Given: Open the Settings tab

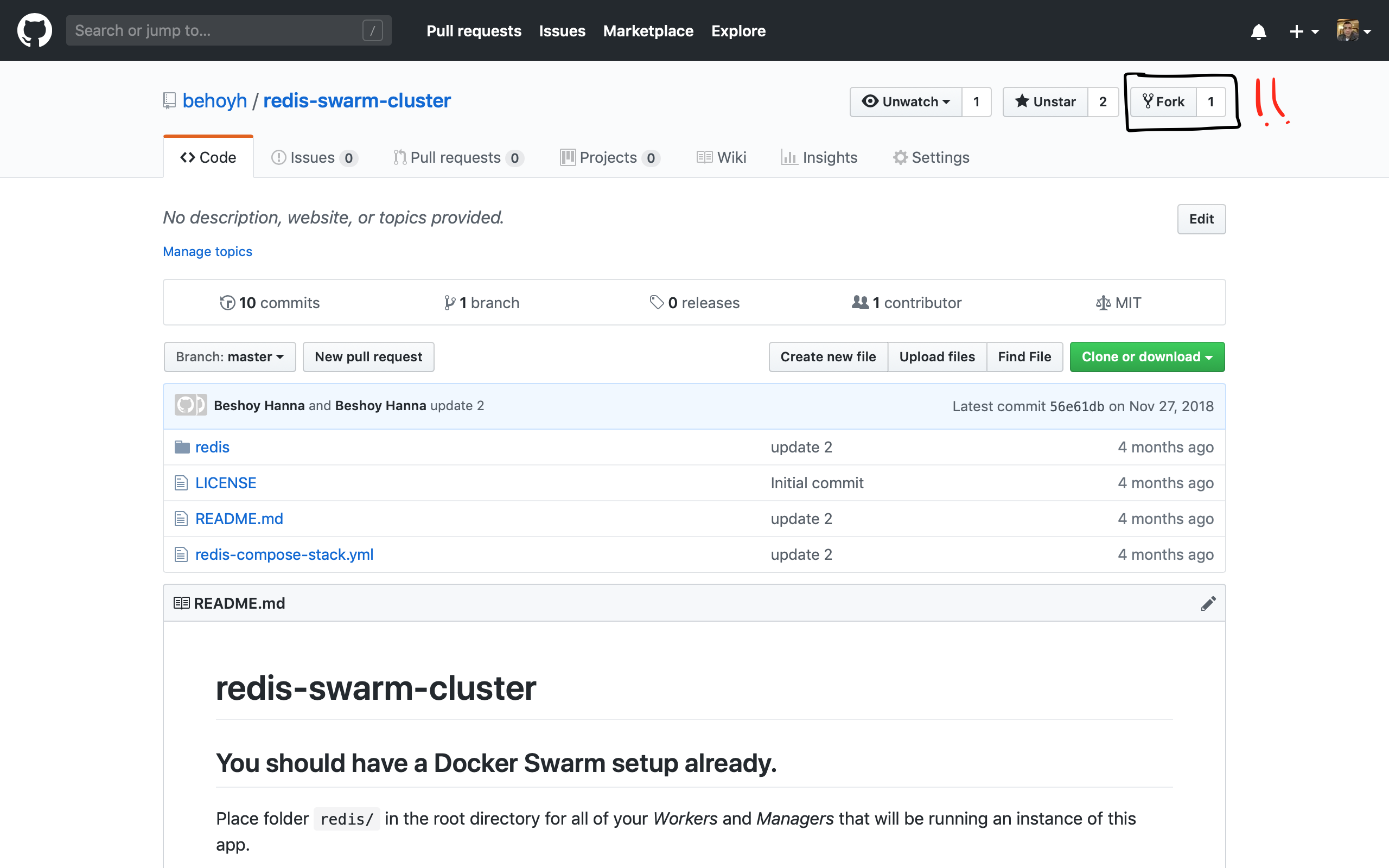Looking at the screenshot, I should (x=931, y=157).
